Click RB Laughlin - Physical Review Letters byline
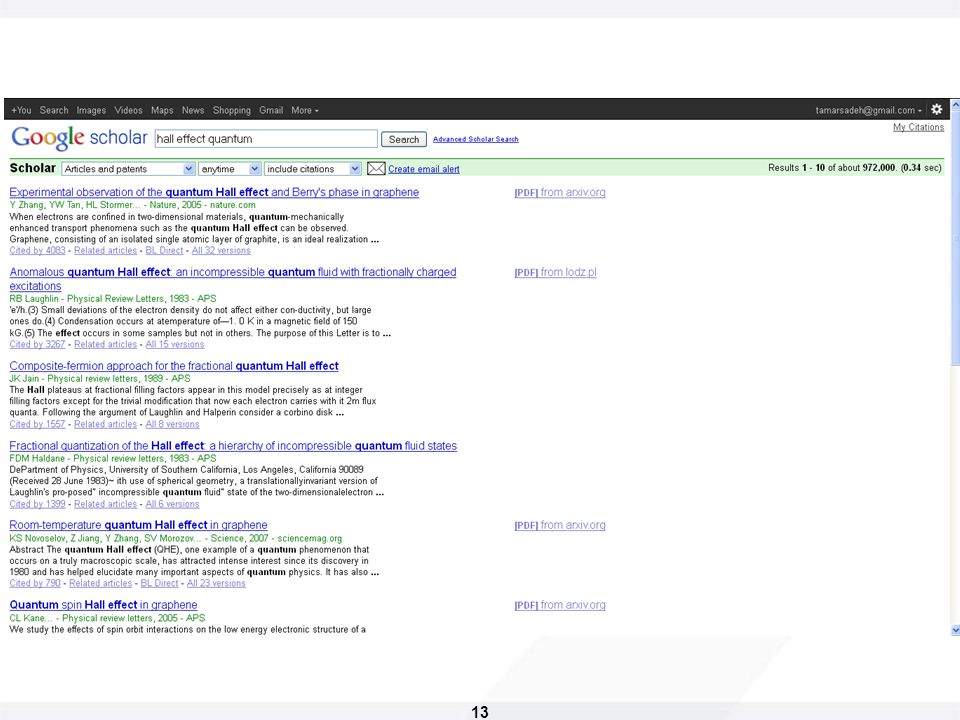Viewport: 960px width, 720px height. [x=113, y=299]
